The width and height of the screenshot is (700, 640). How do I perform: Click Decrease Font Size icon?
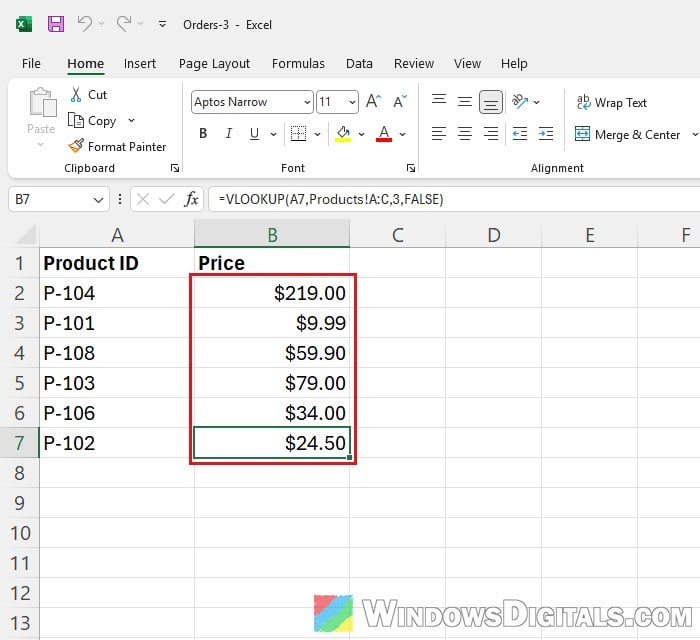(400, 102)
